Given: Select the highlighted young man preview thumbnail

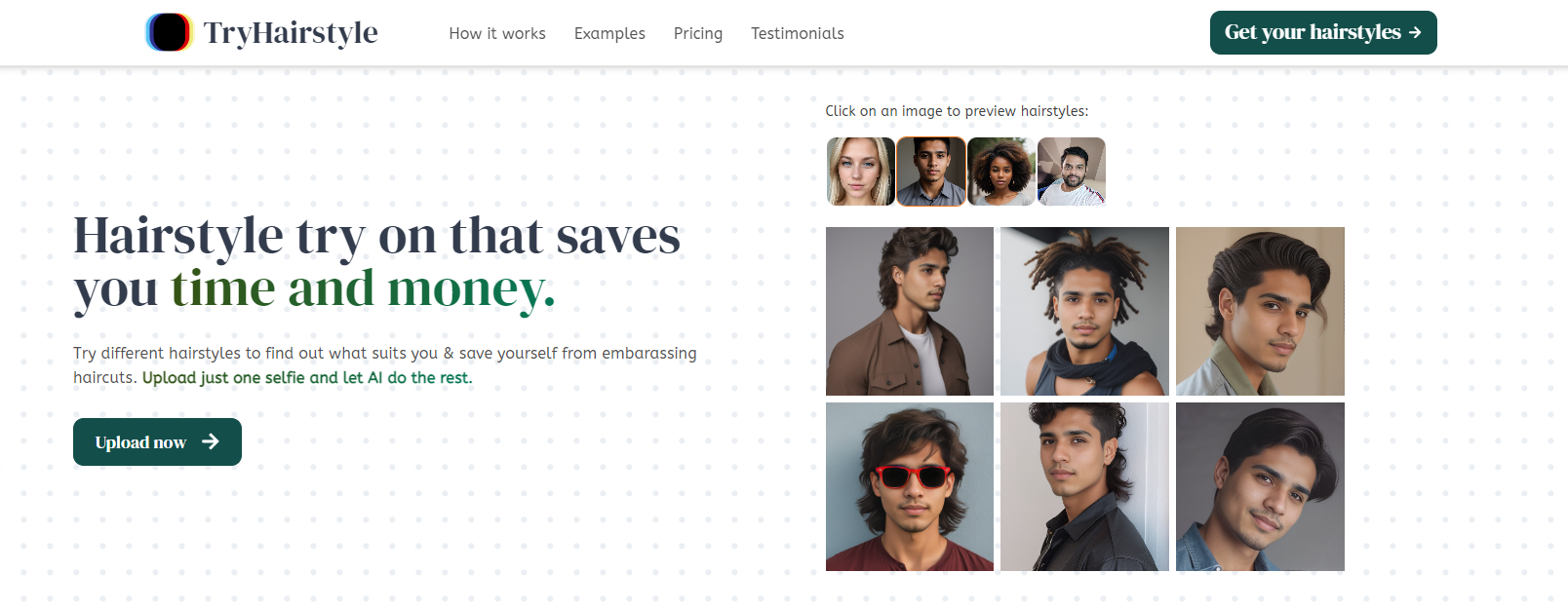Looking at the screenshot, I should (931, 172).
